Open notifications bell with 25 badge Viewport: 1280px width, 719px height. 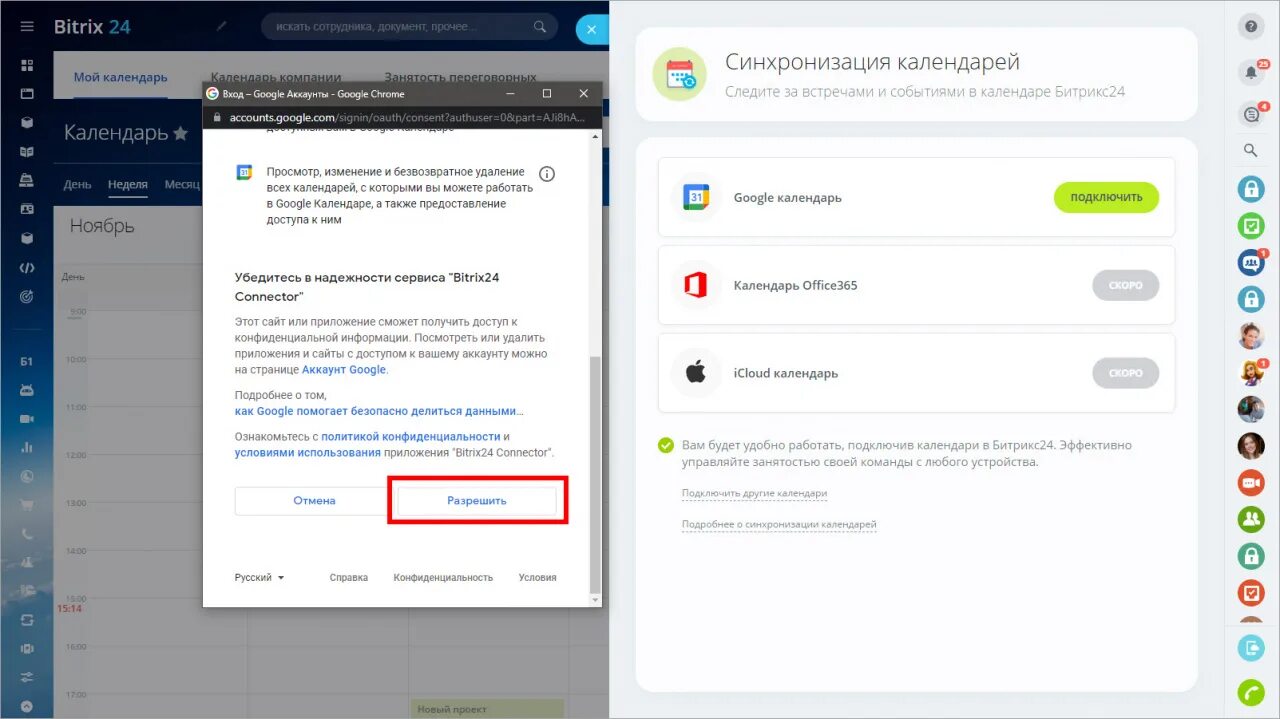(1251, 72)
